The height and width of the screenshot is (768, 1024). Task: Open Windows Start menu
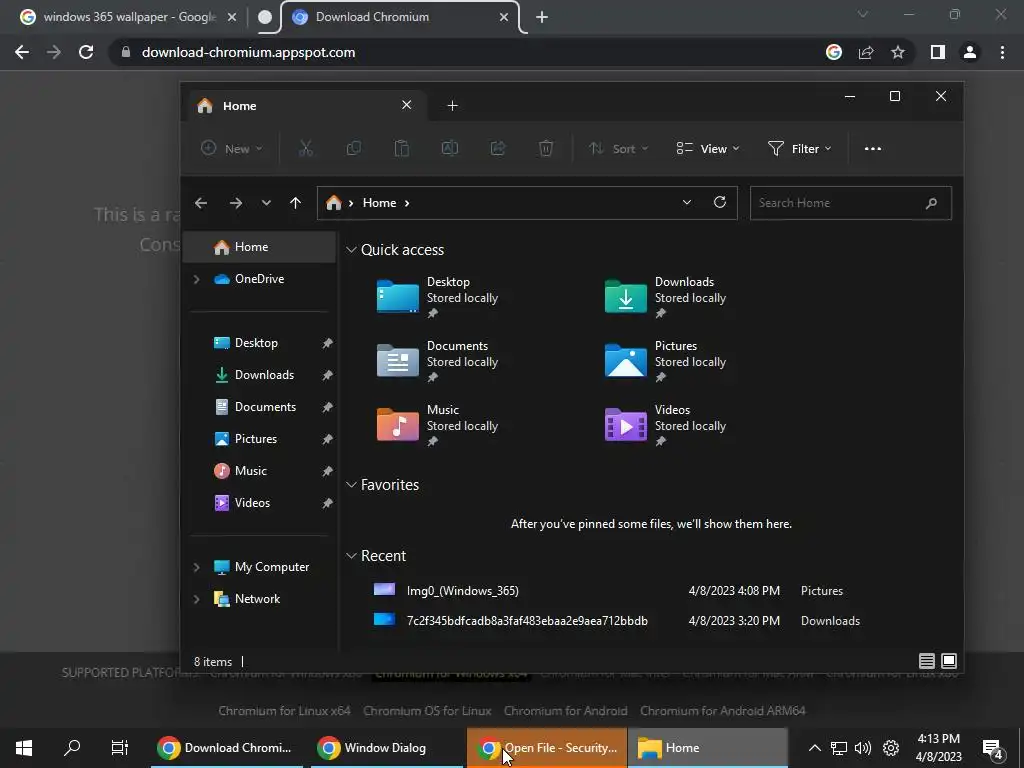24,748
